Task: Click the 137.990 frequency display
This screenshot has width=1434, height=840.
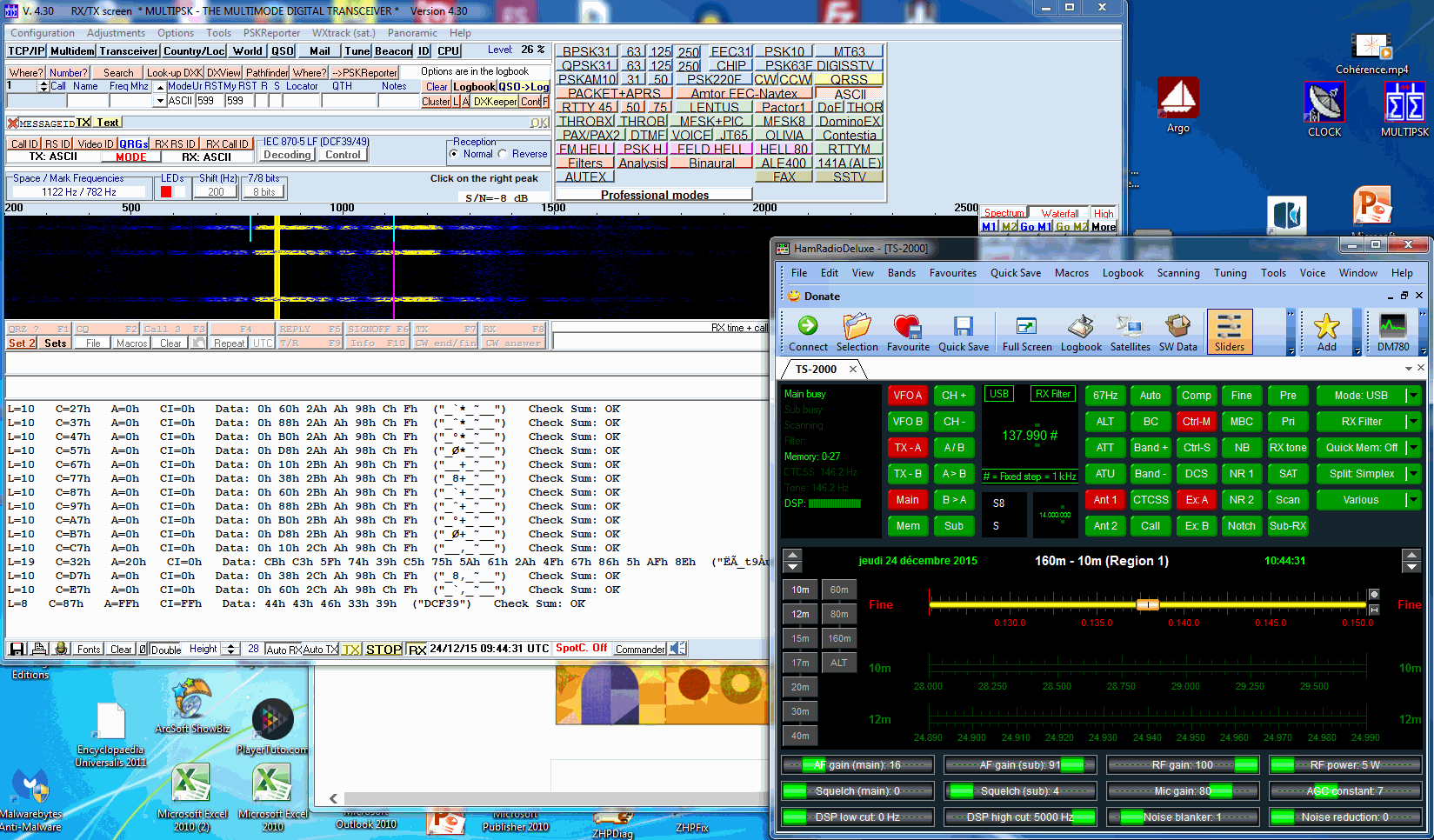Action: tap(1030, 436)
